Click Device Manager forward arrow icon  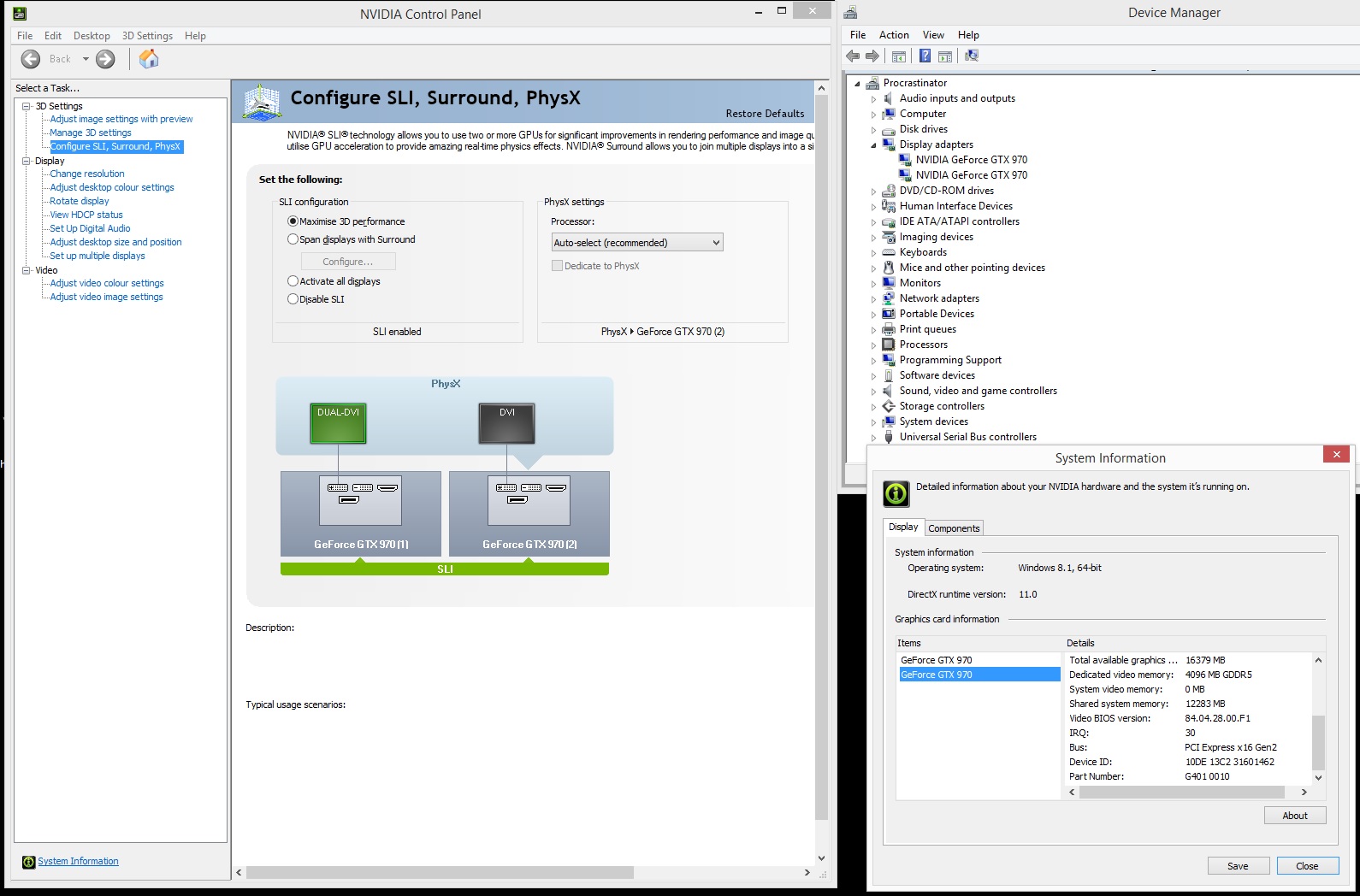[x=872, y=56]
